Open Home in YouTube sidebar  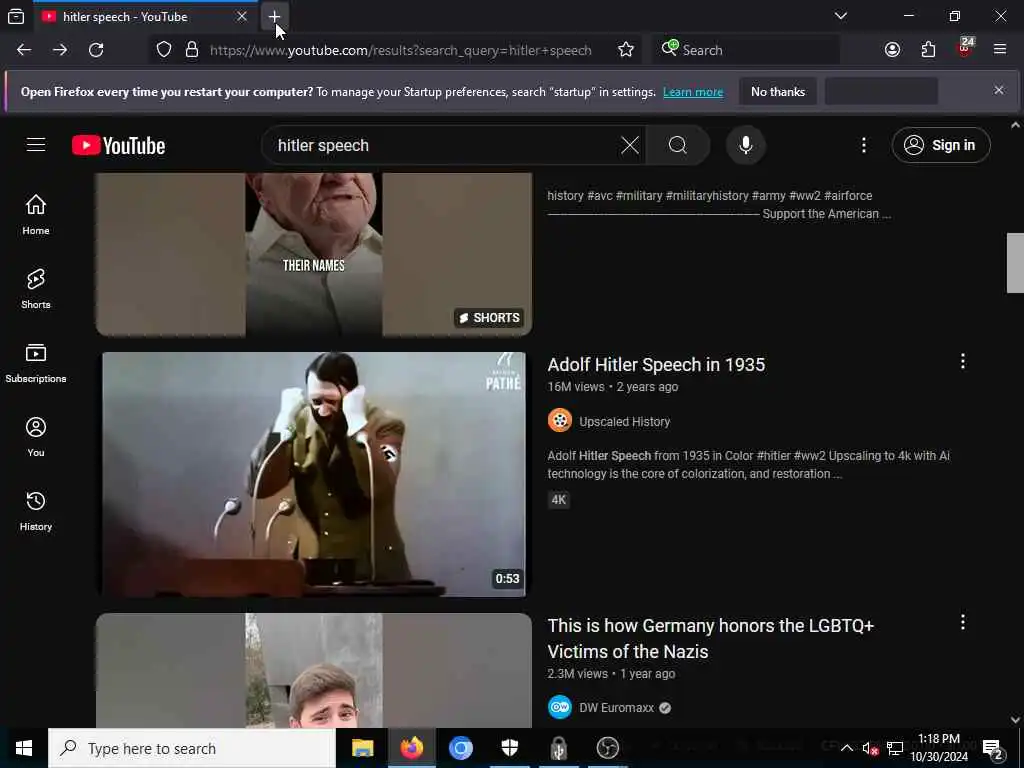[x=36, y=214]
